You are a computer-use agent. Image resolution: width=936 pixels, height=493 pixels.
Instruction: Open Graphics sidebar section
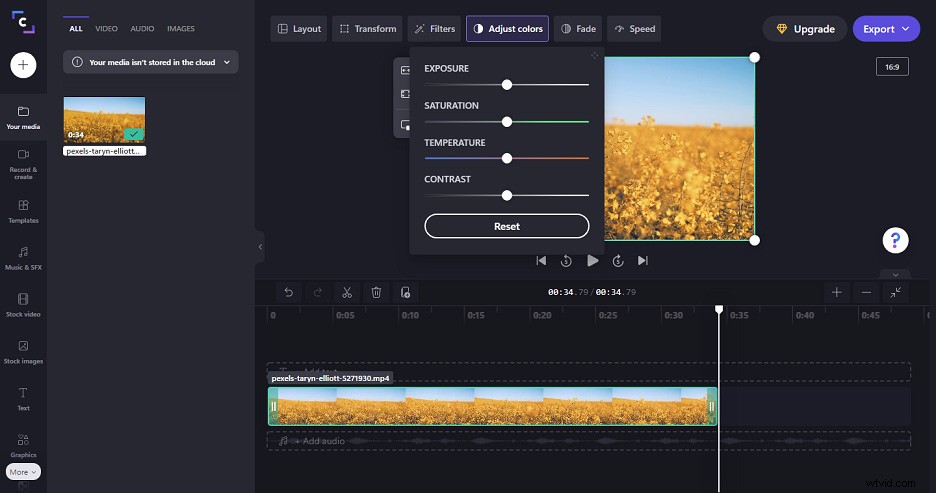(23, 445)
